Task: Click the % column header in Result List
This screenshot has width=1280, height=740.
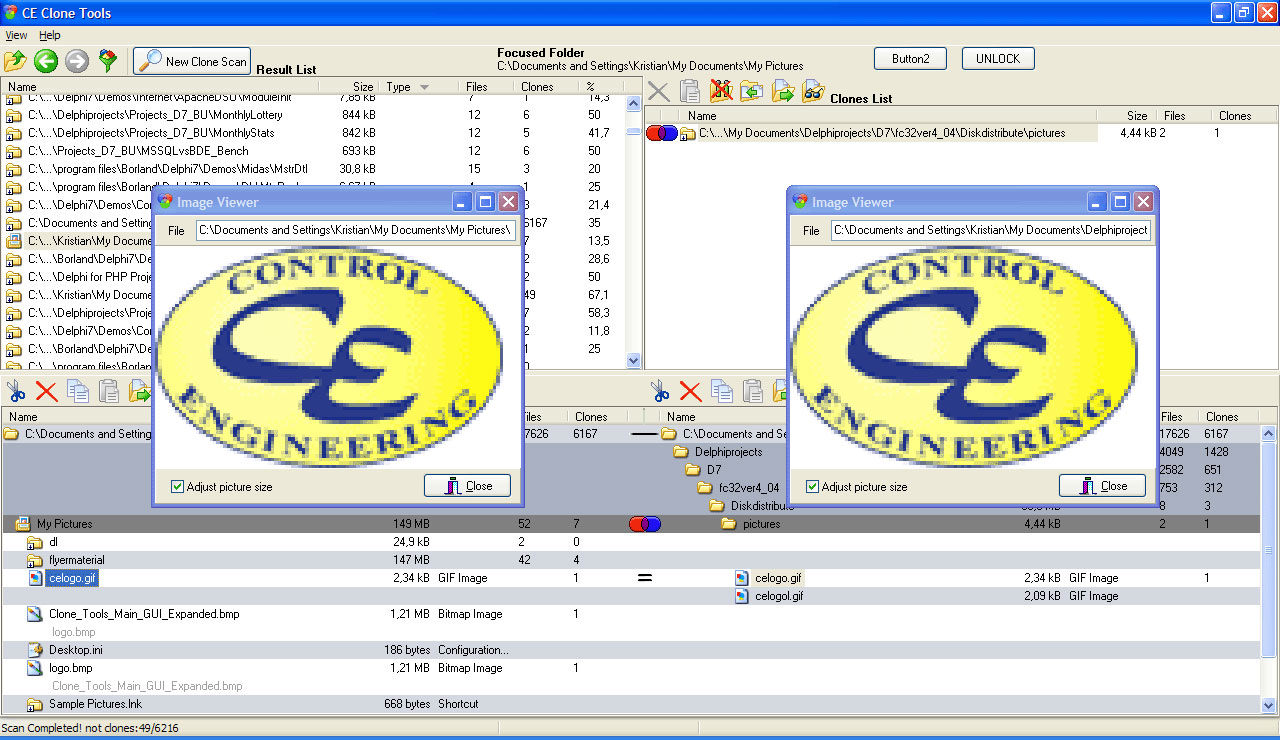Action: point(590,87)
